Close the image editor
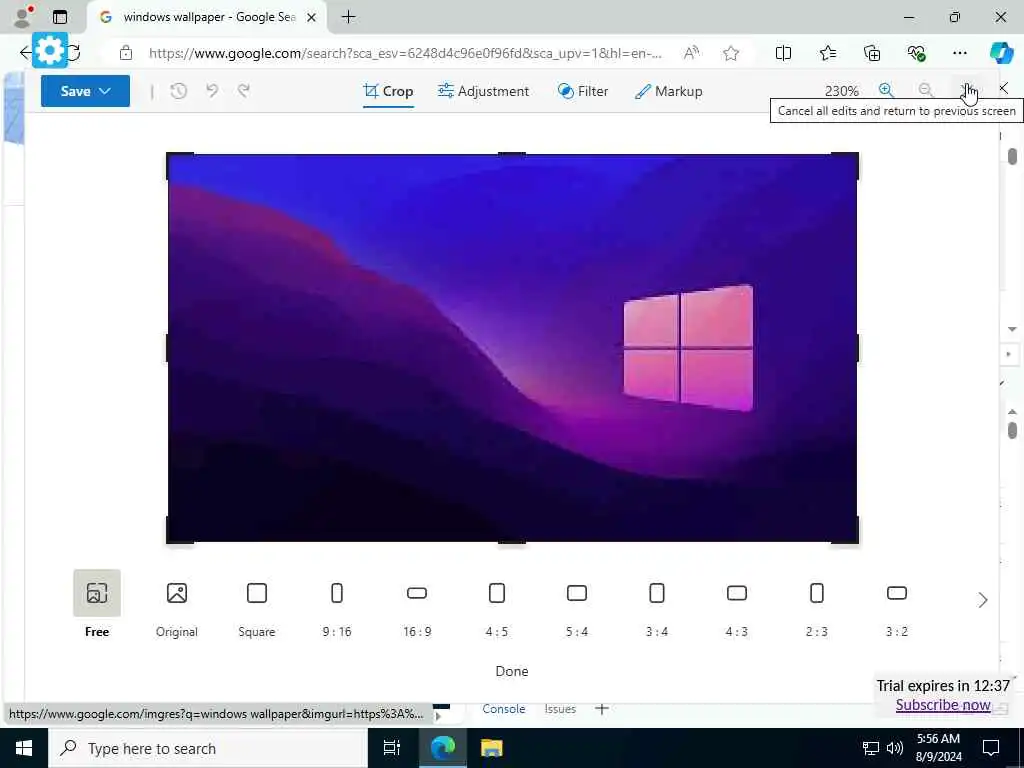This screenshot has width=1024, height=768. click(1004, 88)
